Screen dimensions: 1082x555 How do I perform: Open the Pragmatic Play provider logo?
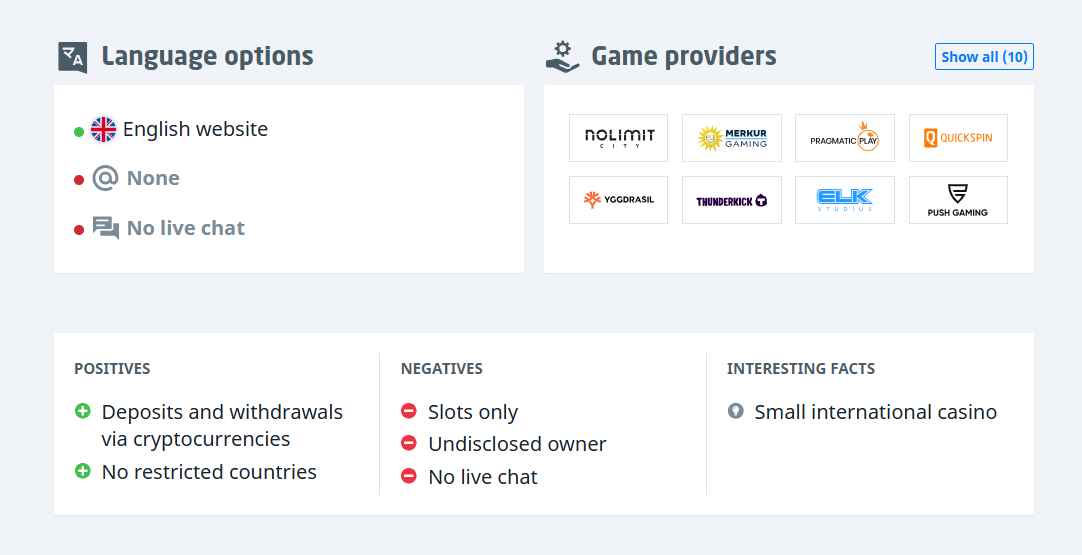845,138
